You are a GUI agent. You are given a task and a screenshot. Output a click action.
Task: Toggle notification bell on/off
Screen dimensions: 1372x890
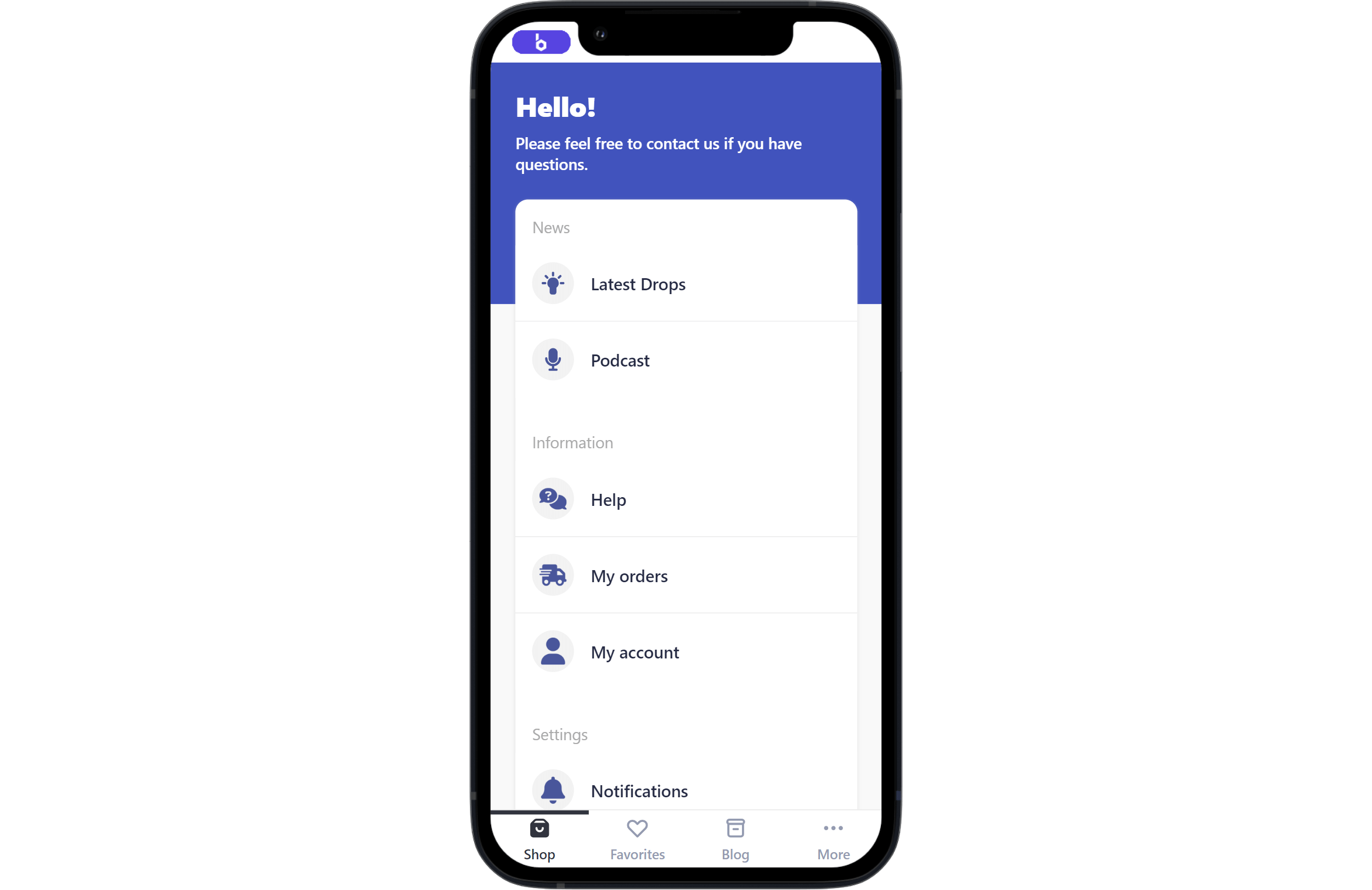(553, 790)
